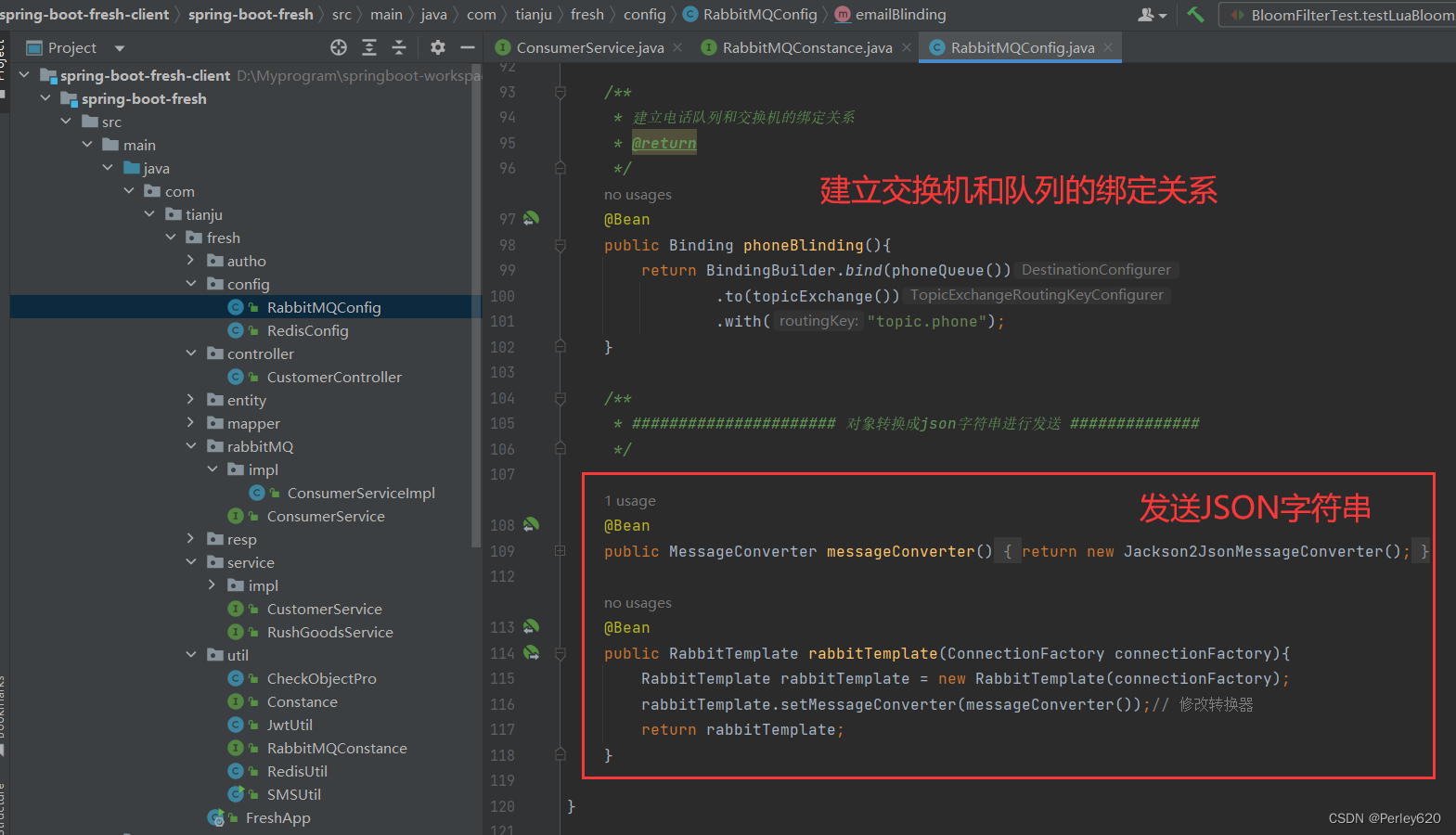Select Constance in the project tree

coord(303,701)
